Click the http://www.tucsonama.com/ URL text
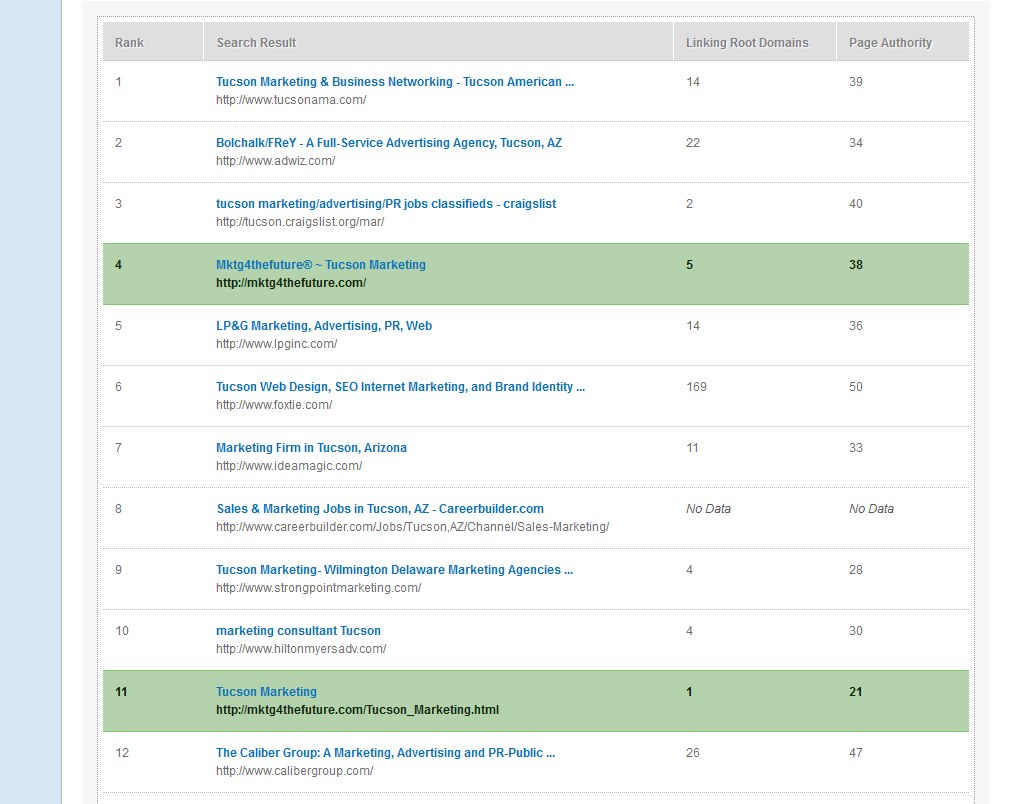This screenshot has height=804, width=1009. tap(291, 100)
